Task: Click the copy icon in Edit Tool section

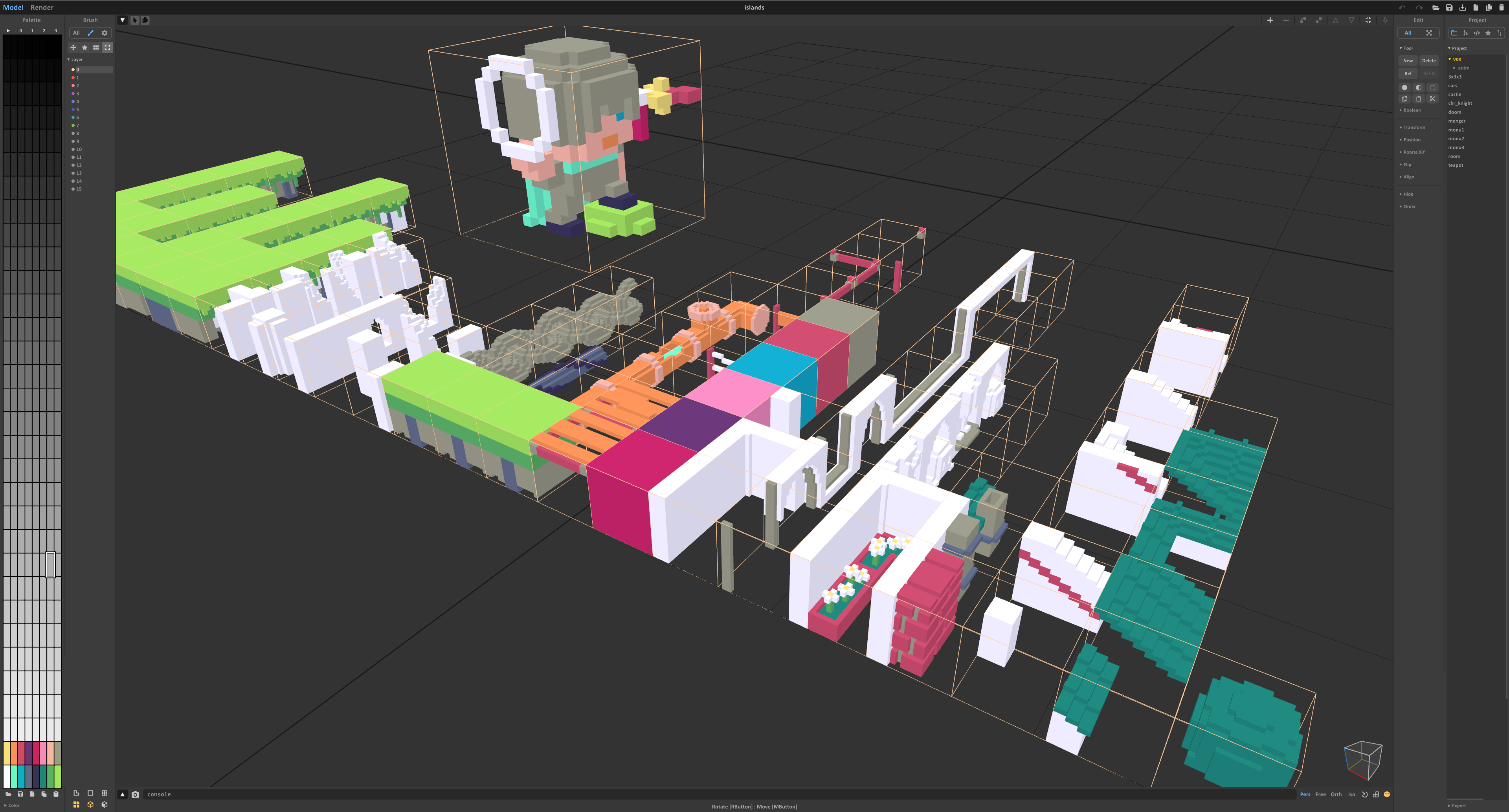Action: point(1405,98)
